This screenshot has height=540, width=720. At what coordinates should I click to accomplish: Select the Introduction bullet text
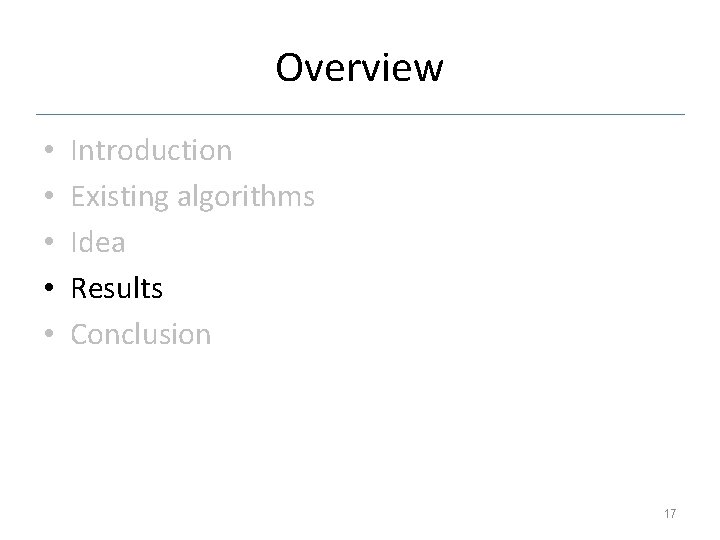click(152, 151)
